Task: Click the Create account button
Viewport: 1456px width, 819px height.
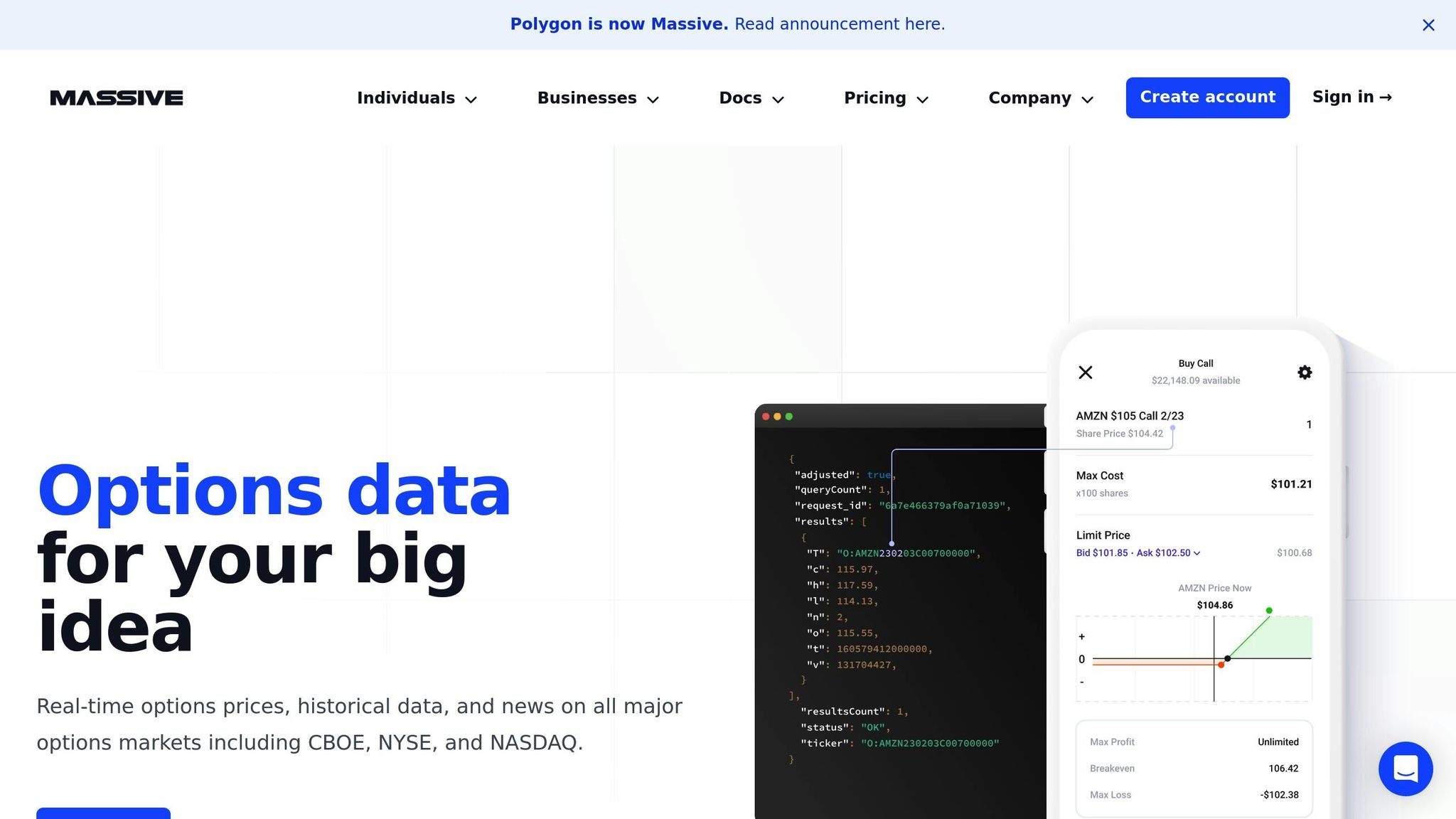Action: click(1207, 97)
